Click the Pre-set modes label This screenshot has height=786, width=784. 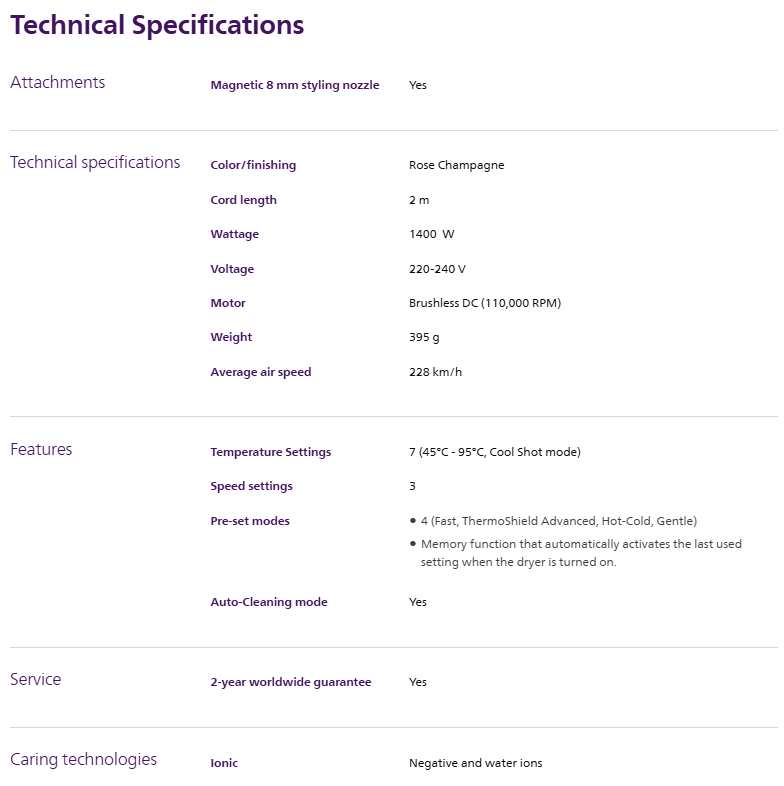(x=250, y=521)
